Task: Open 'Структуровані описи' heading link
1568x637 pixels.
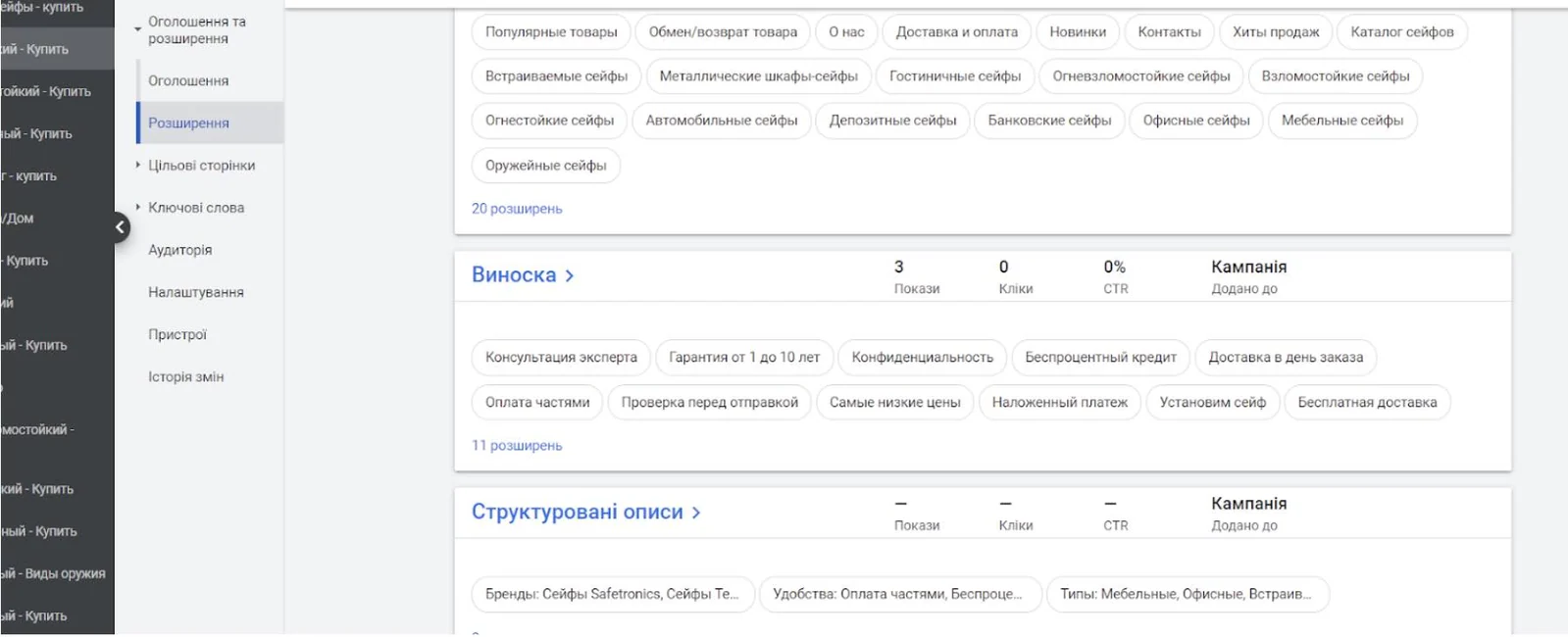Action: click(578, 513)
